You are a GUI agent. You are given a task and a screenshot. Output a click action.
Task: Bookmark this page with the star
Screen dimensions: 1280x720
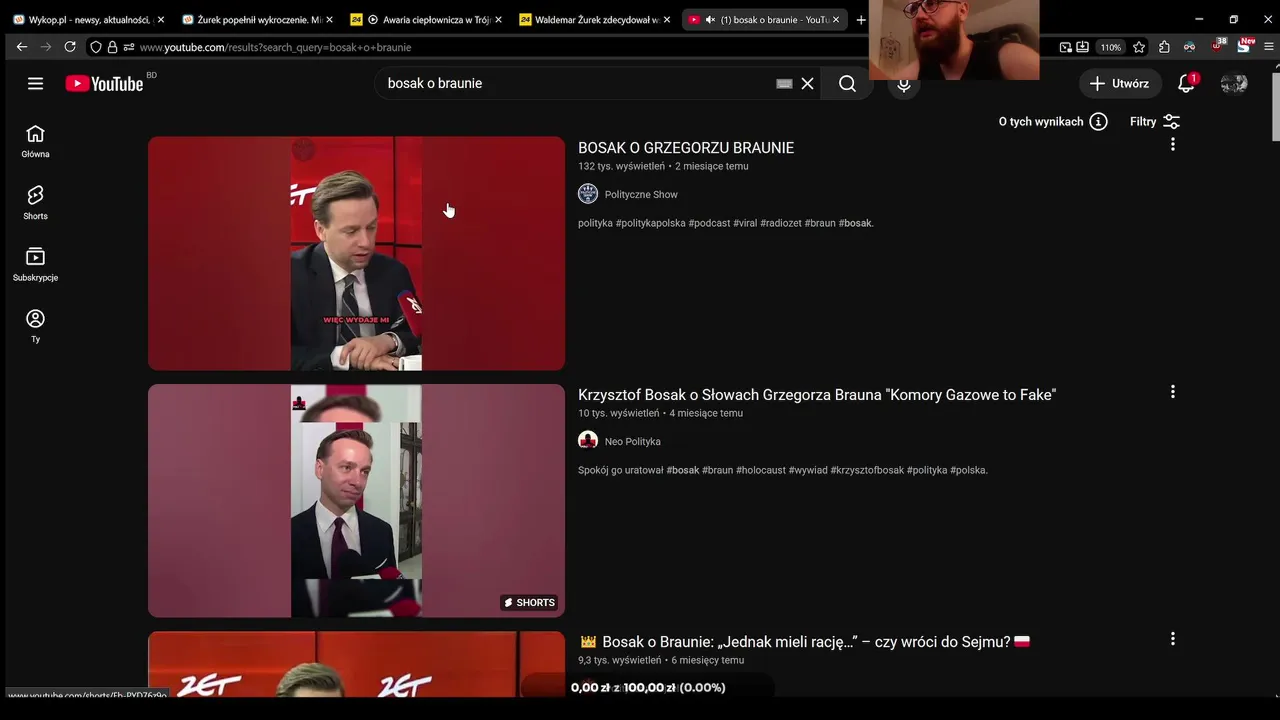pyautogui.click(x=1139, y=47)
